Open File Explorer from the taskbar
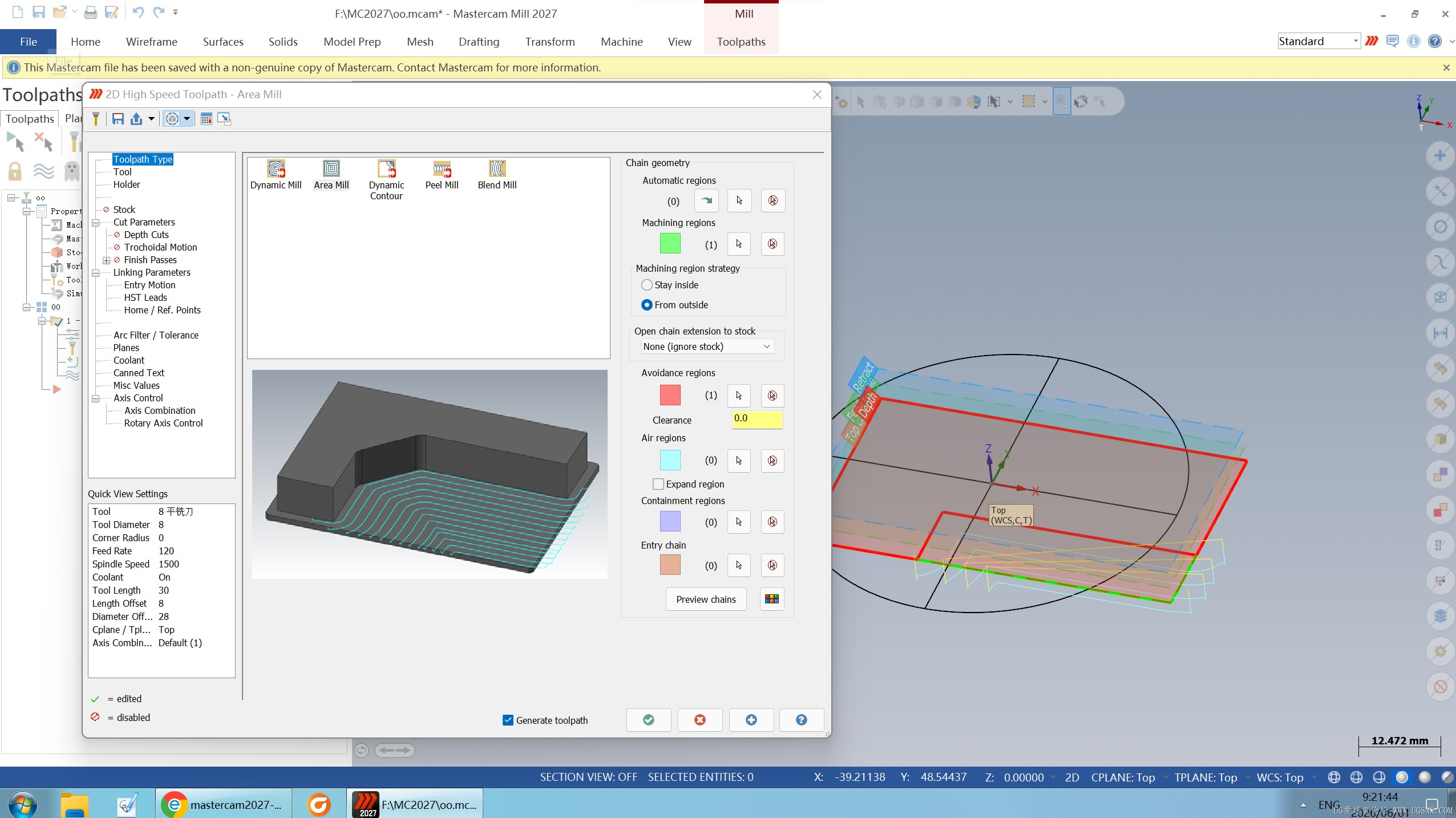Image resolution: width=1456 pixels, height=818 pixels. (75, 804)
